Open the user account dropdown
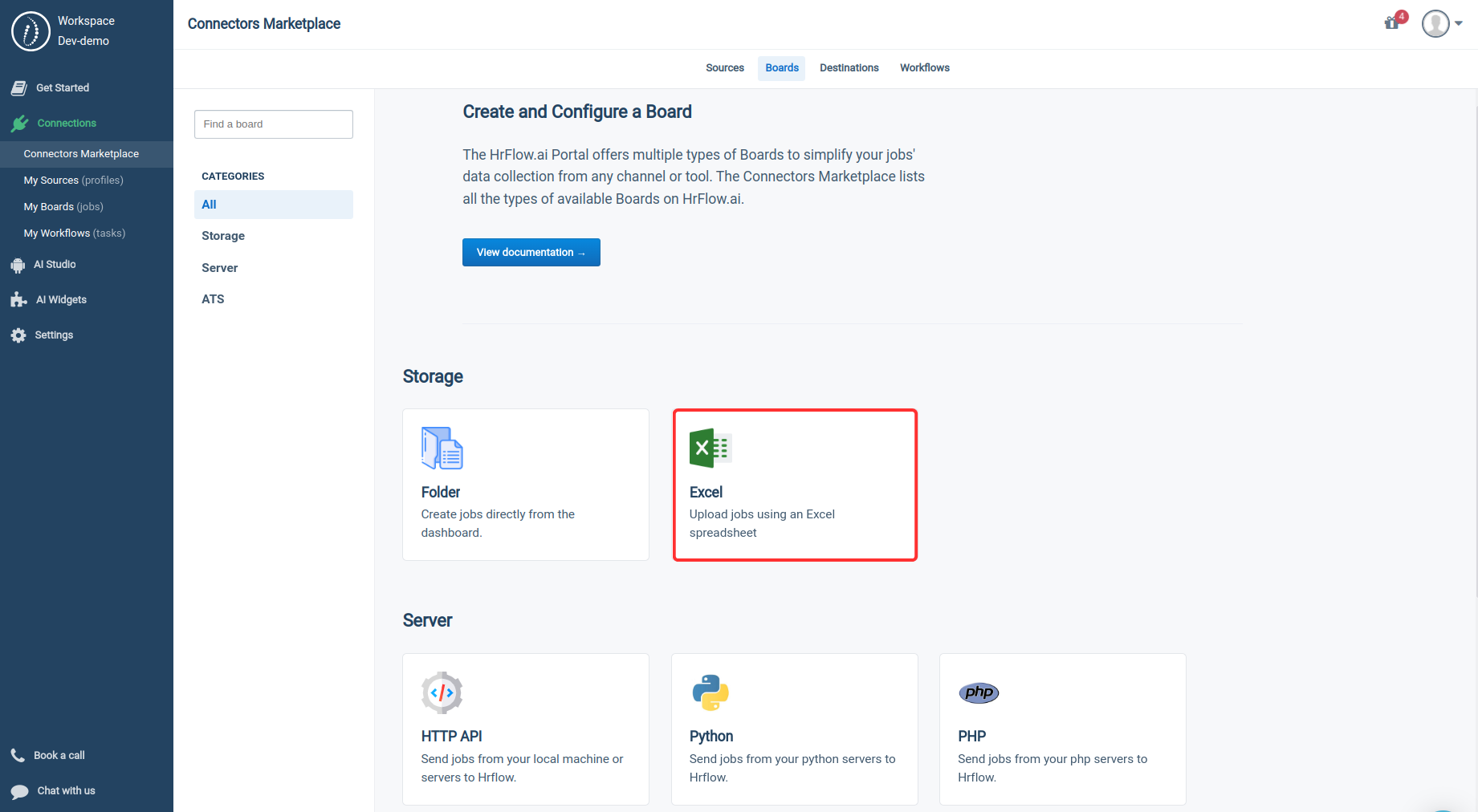Screen dimensions: 1478x812 pyautogui.click(x=1442, y=23)
